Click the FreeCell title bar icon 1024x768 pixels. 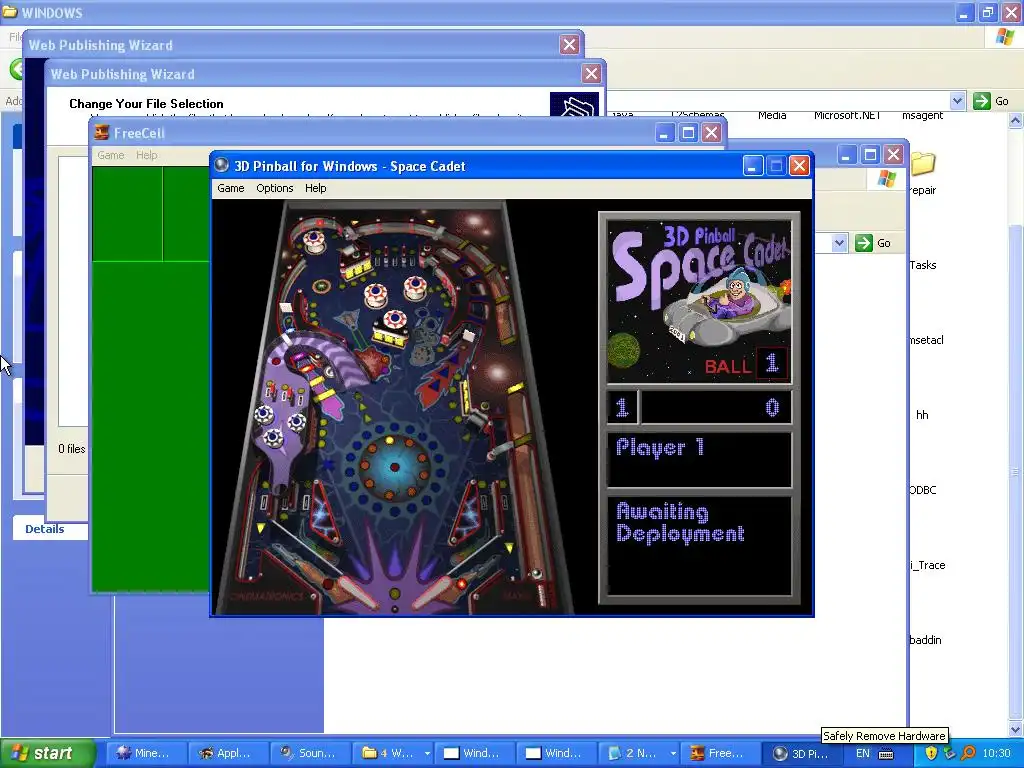point(101,133)
